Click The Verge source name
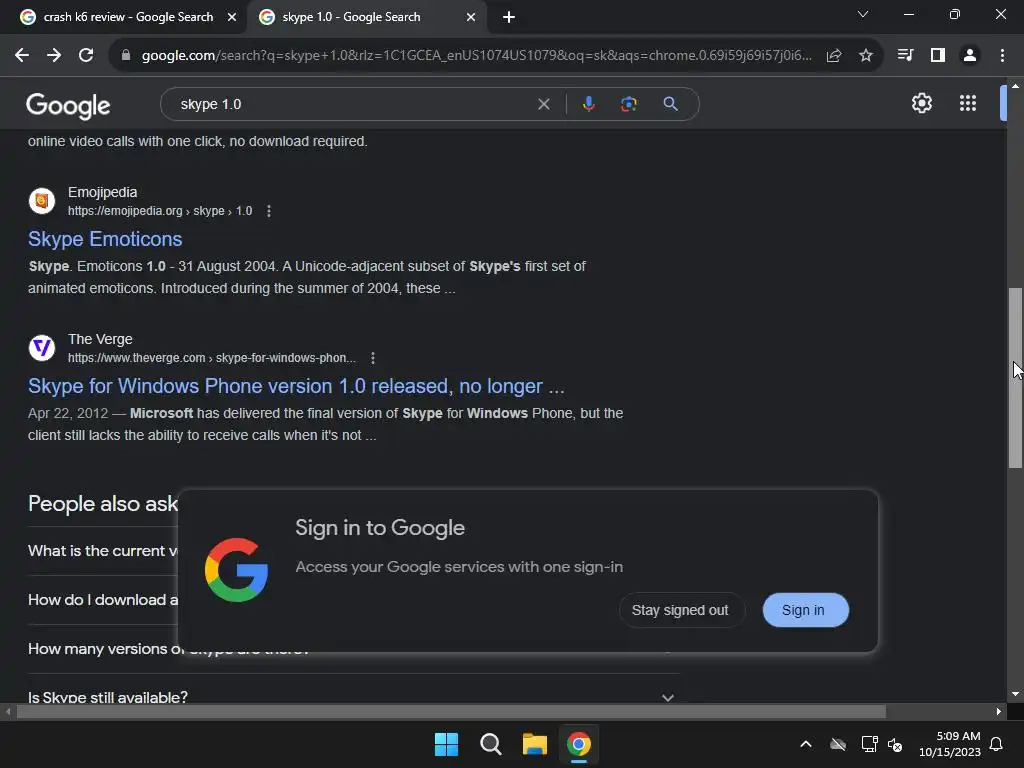The image size is (1024, 768). [100, 339]
